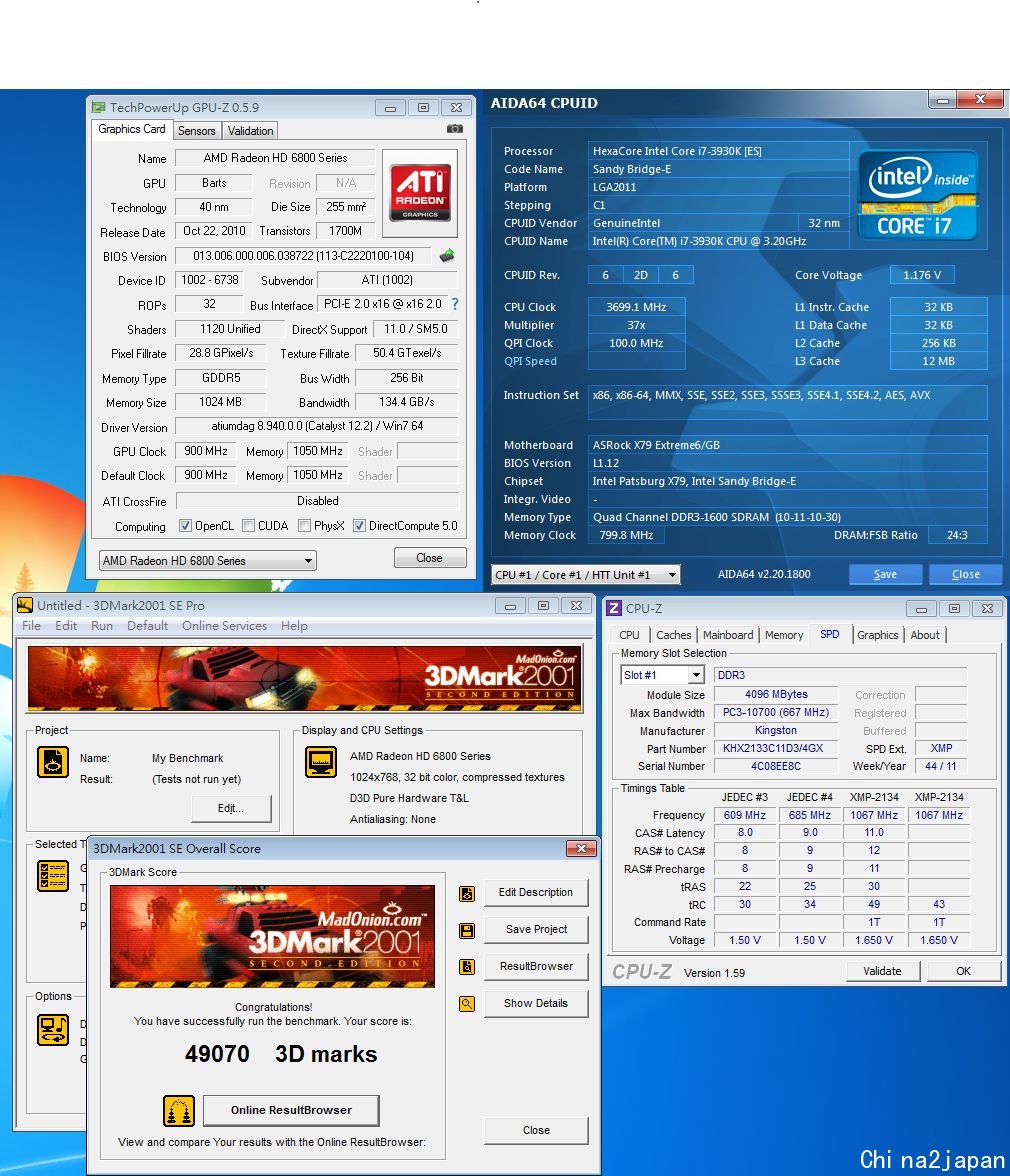Click the Save button in AIDA64 CPUID
The height and width of the screenshot is (1176, 1010).
click(x=885, y=574)
